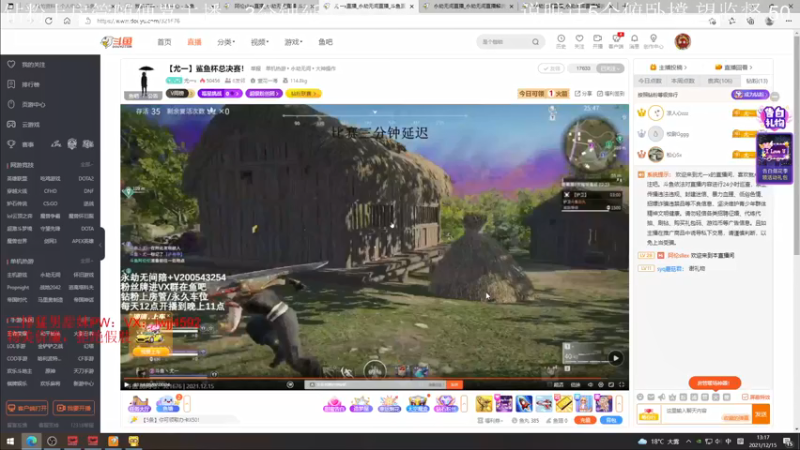
Task: Open the 首页 home tab
Action: click(x=164, y=42)
